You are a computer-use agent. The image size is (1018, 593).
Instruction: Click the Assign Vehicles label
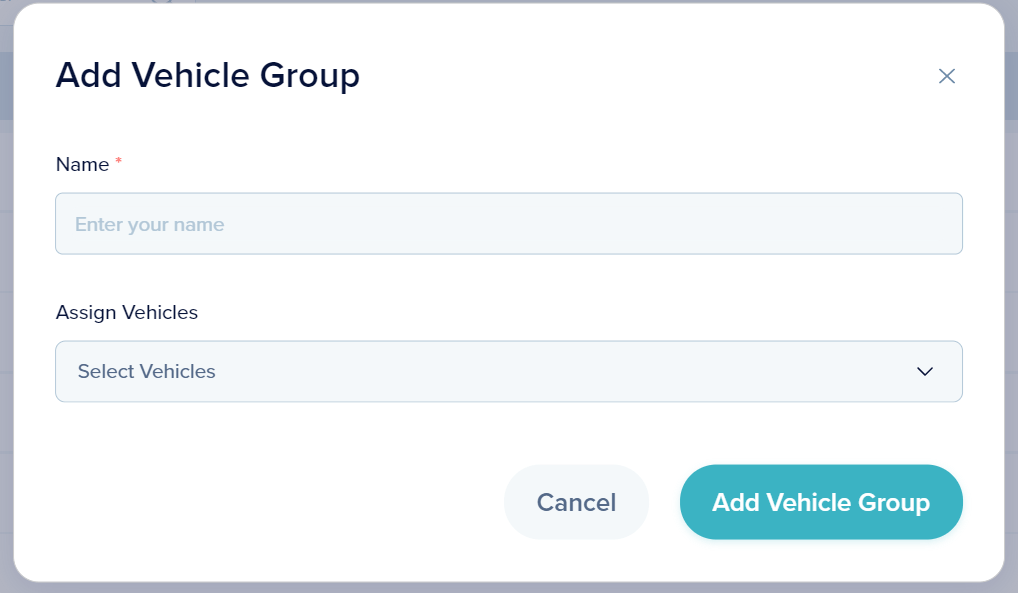pyautogui.click(x=127, y=313)
